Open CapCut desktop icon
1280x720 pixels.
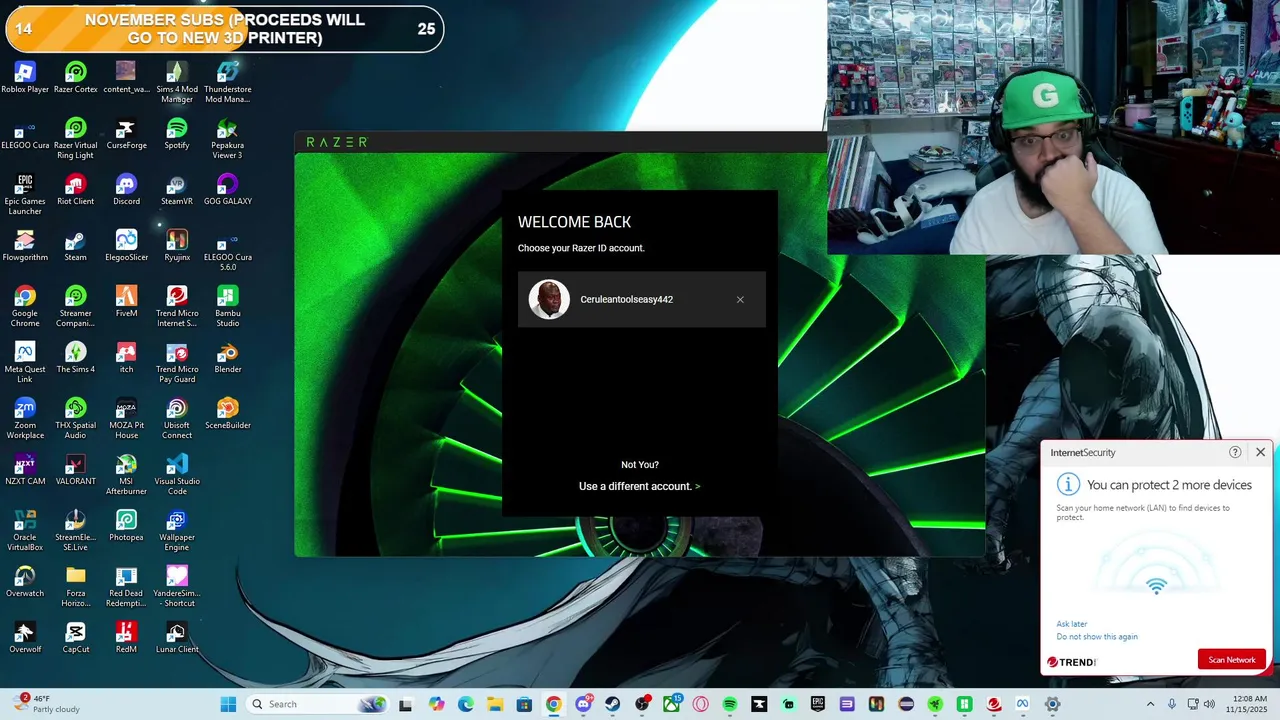pos(75,637)
